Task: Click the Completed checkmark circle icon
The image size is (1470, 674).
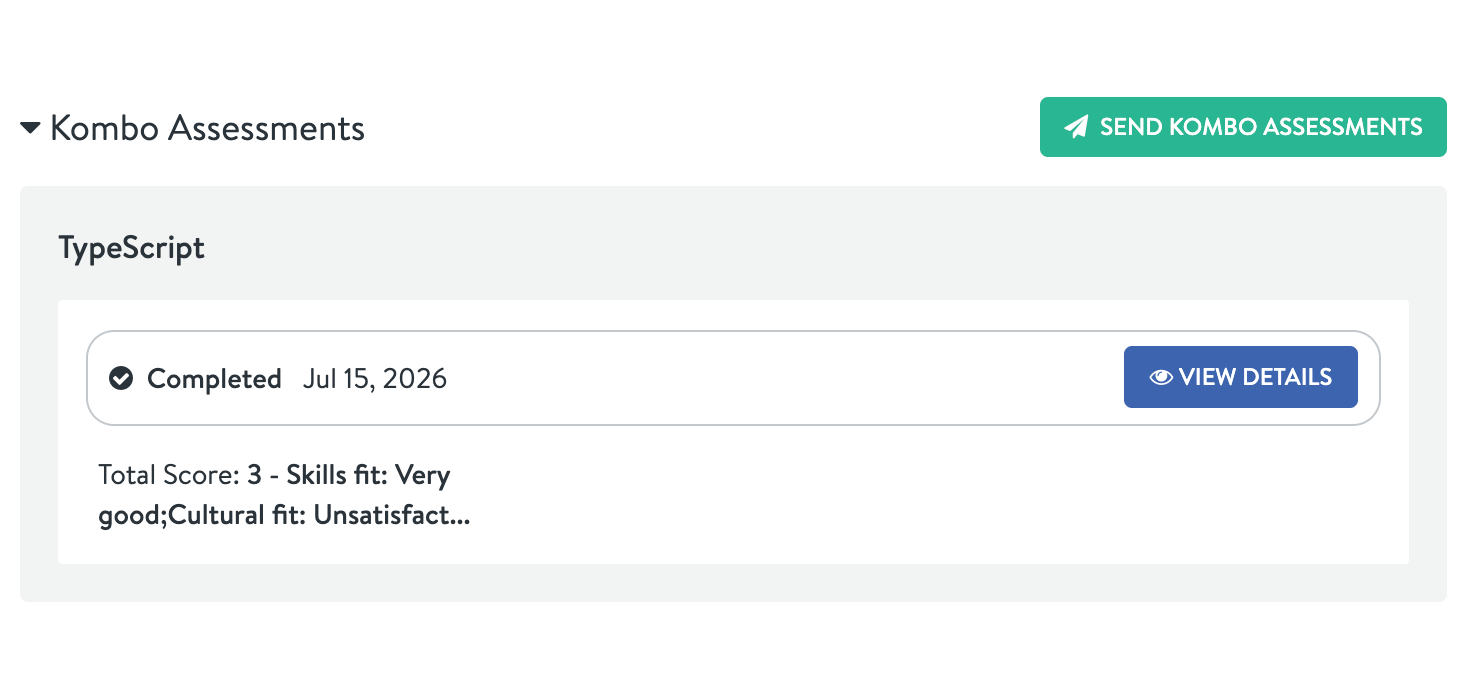Action: pyautogui.click(x=121, y=378)
